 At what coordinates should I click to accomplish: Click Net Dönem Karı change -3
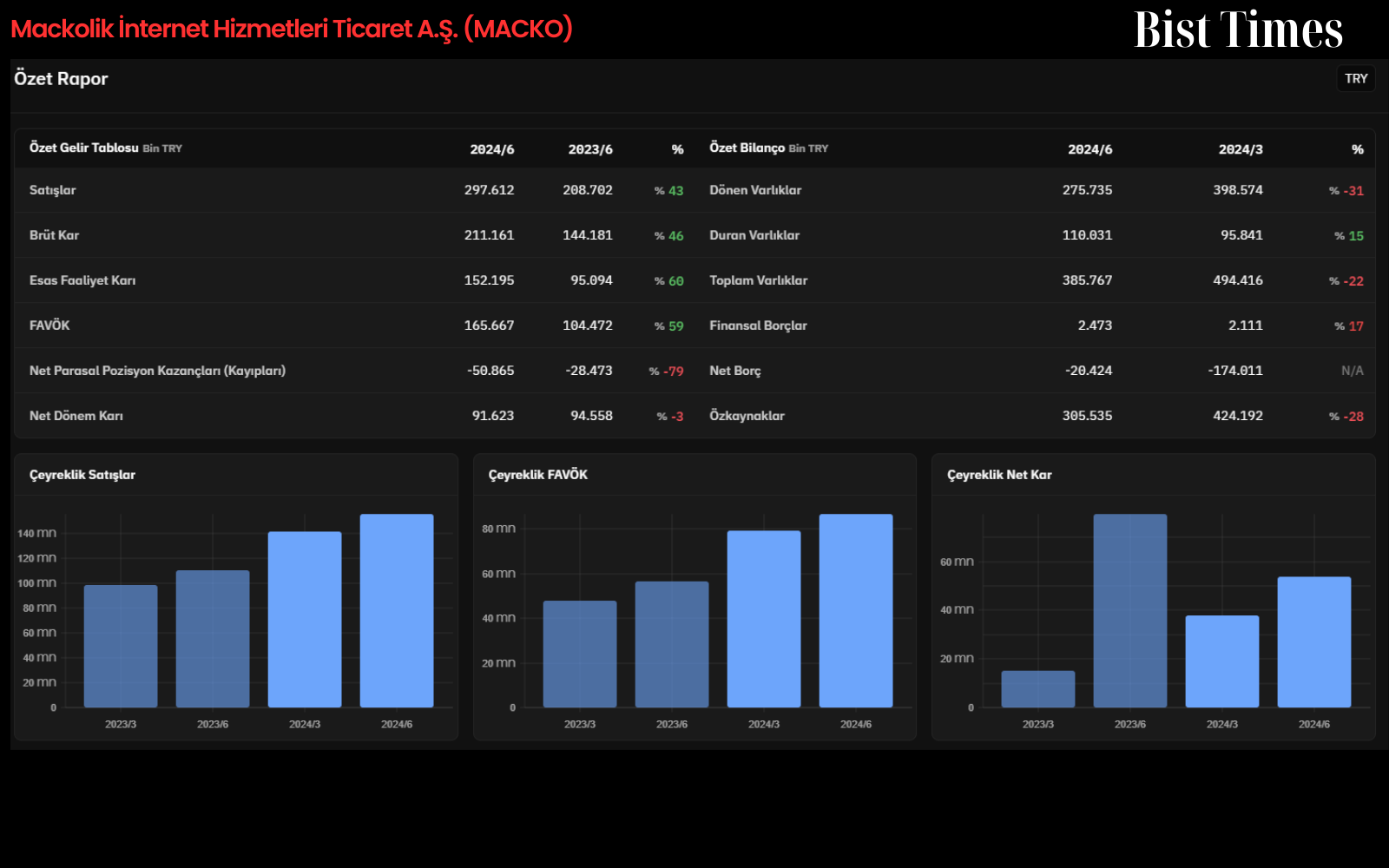click(670, 417)
